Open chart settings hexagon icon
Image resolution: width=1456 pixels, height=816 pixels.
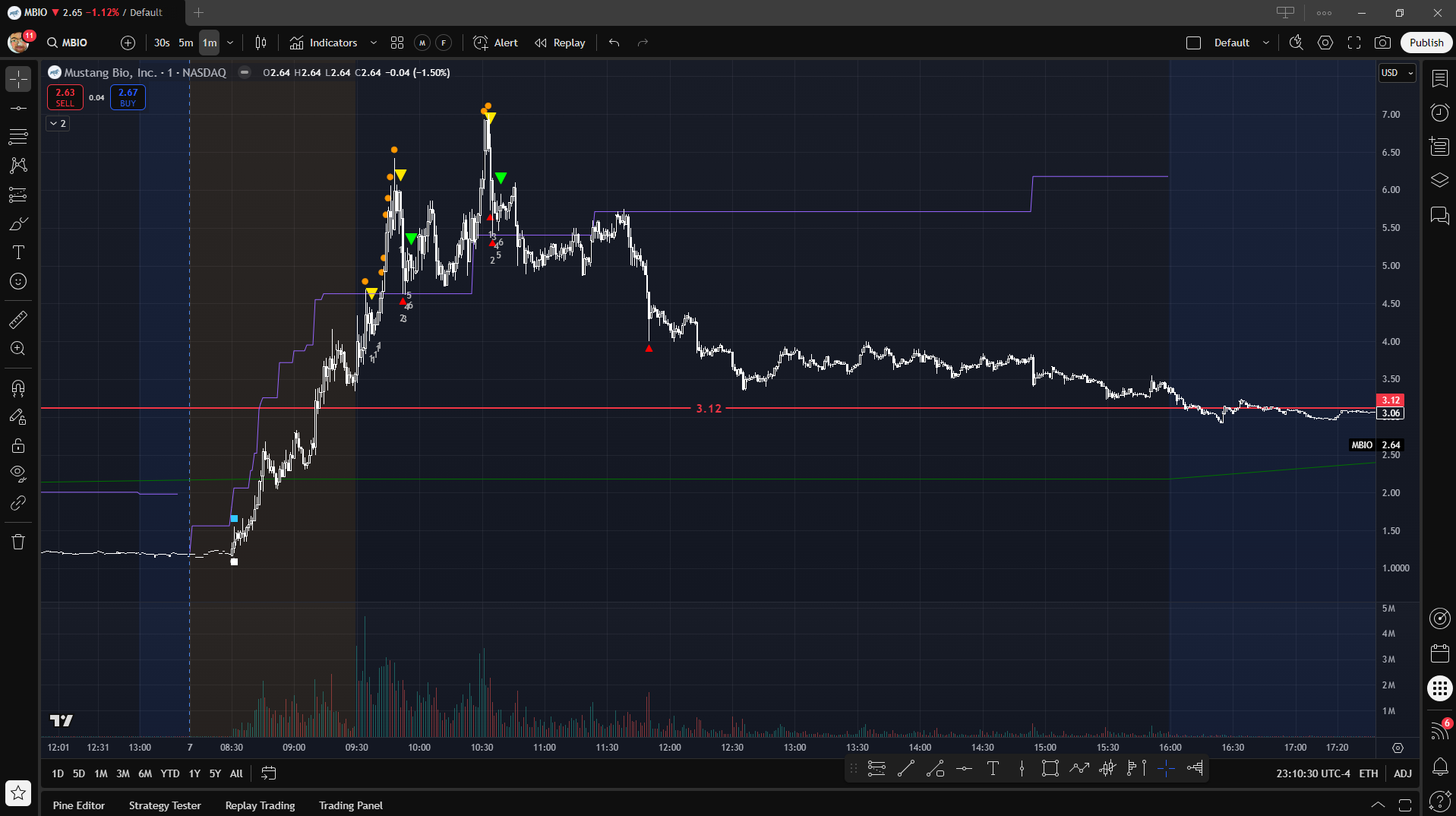[x=1325, y=43]
